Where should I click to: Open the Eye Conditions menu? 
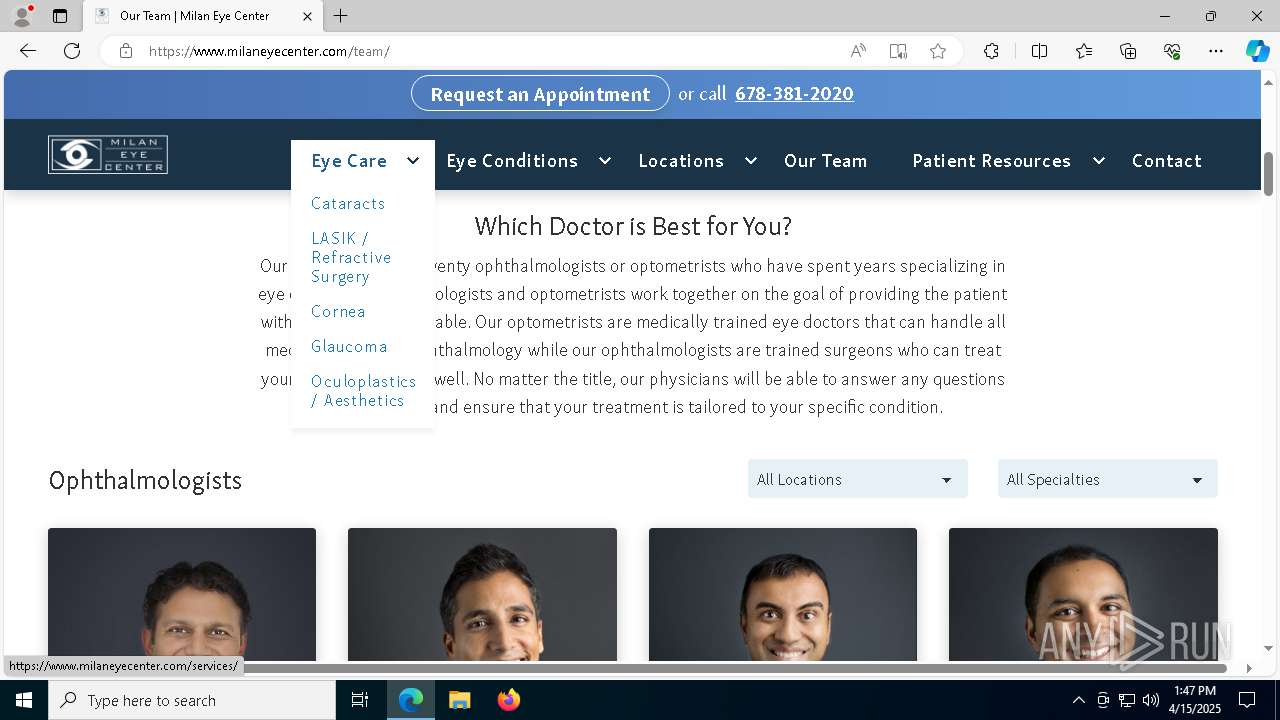tap(512, 160)
